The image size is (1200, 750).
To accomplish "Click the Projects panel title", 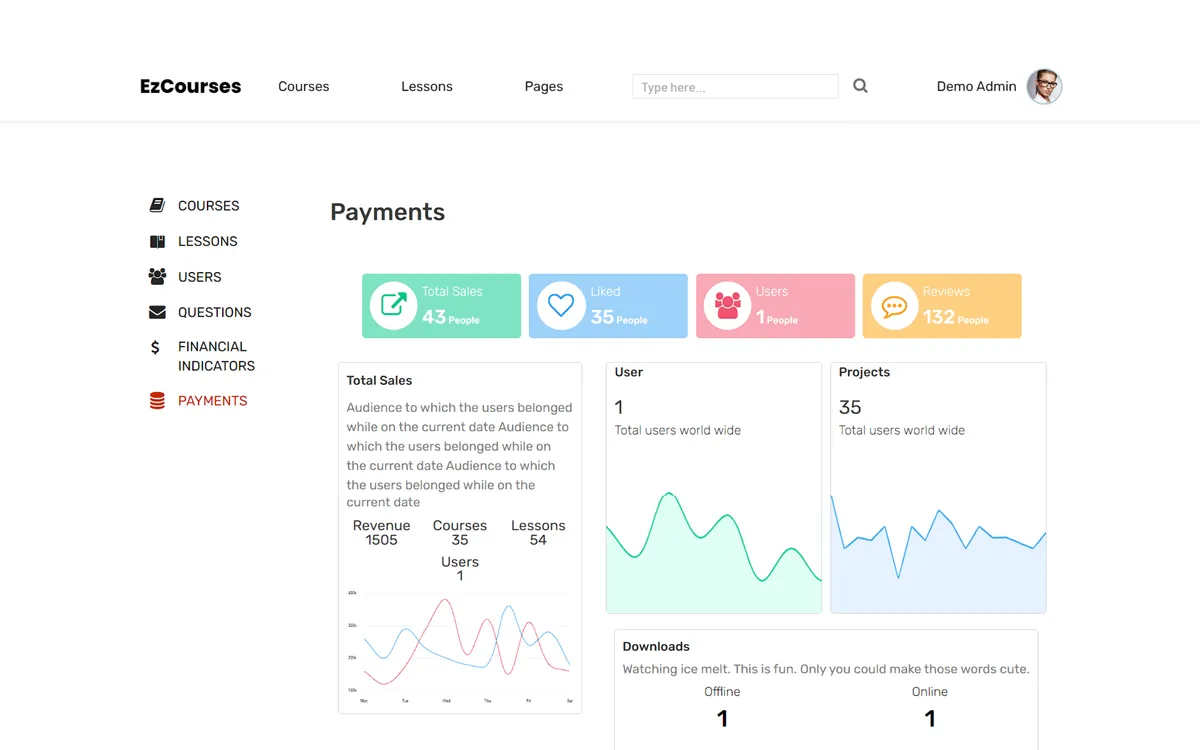I will (864, 372).
